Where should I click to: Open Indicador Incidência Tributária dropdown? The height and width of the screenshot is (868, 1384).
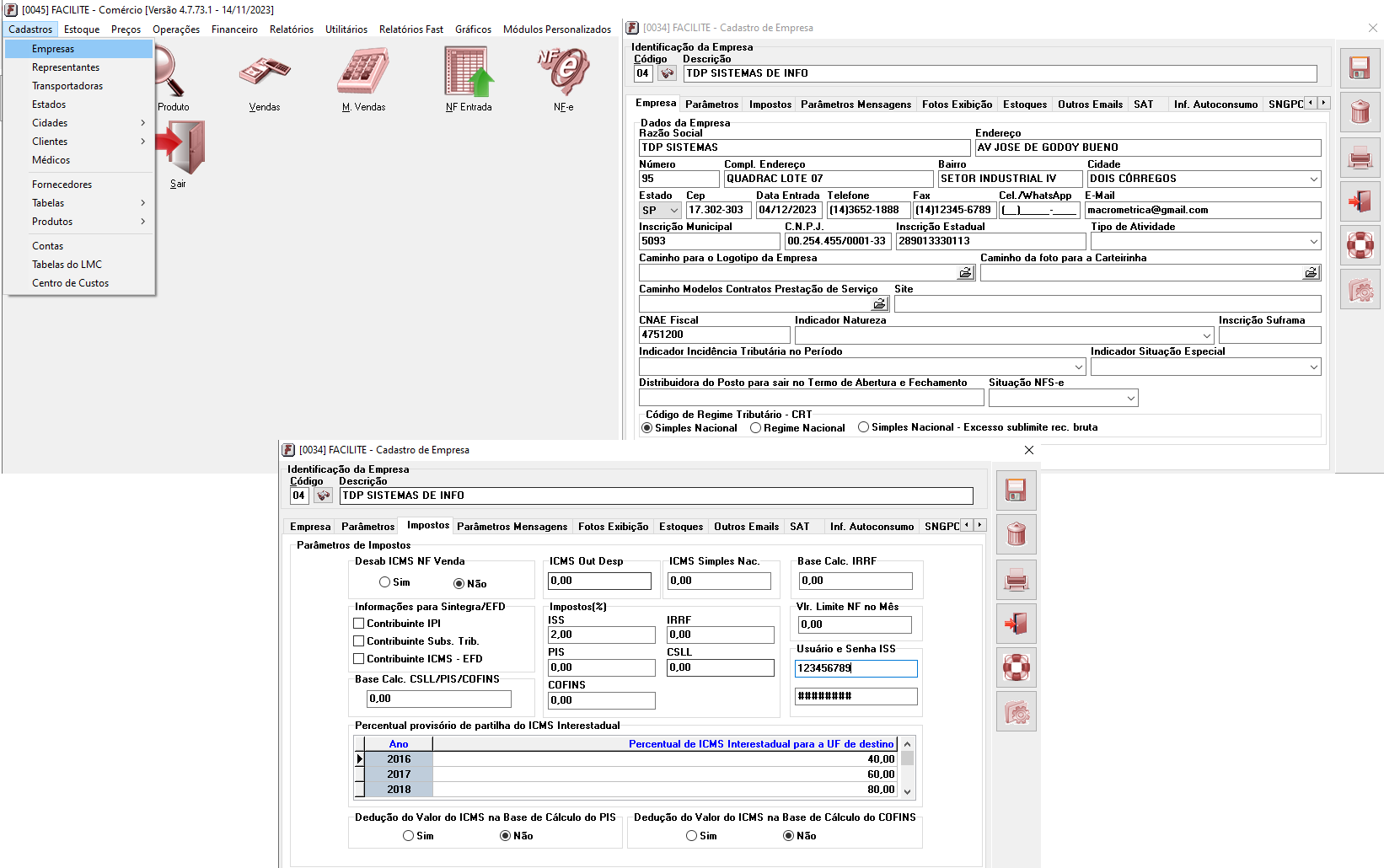point(1078,367)
